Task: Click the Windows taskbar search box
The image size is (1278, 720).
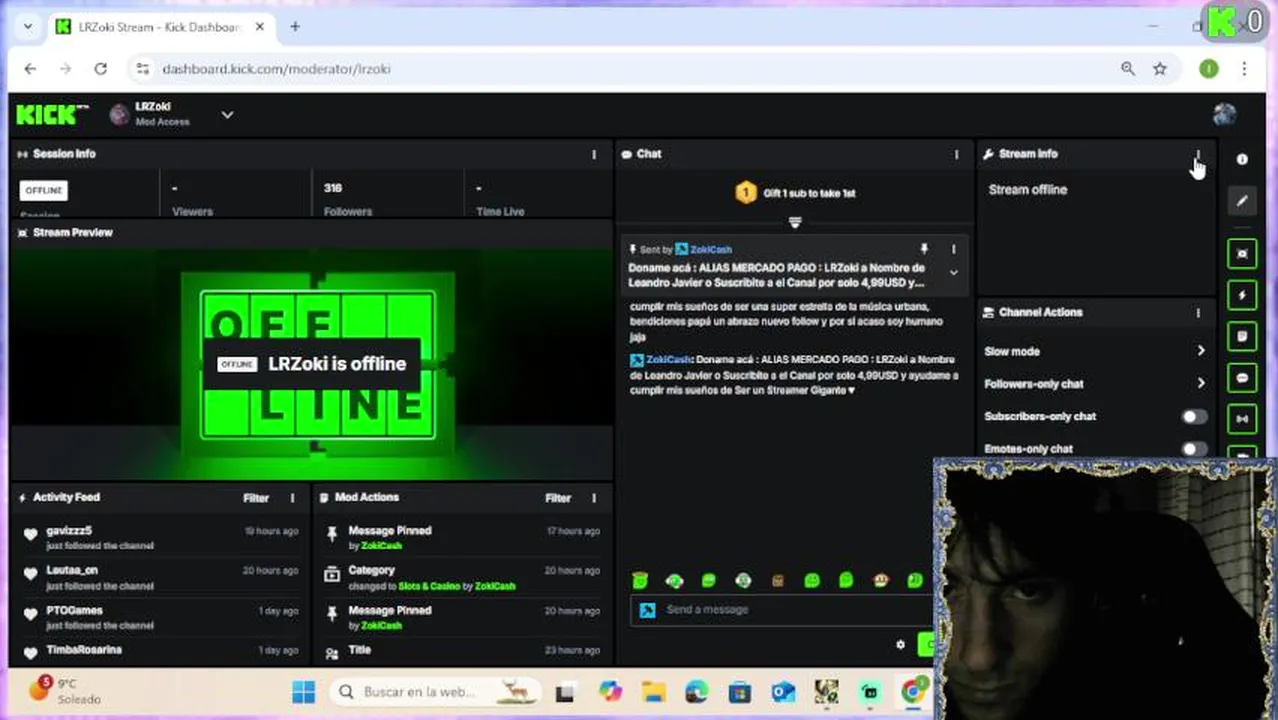Action: tap(435, 692)
